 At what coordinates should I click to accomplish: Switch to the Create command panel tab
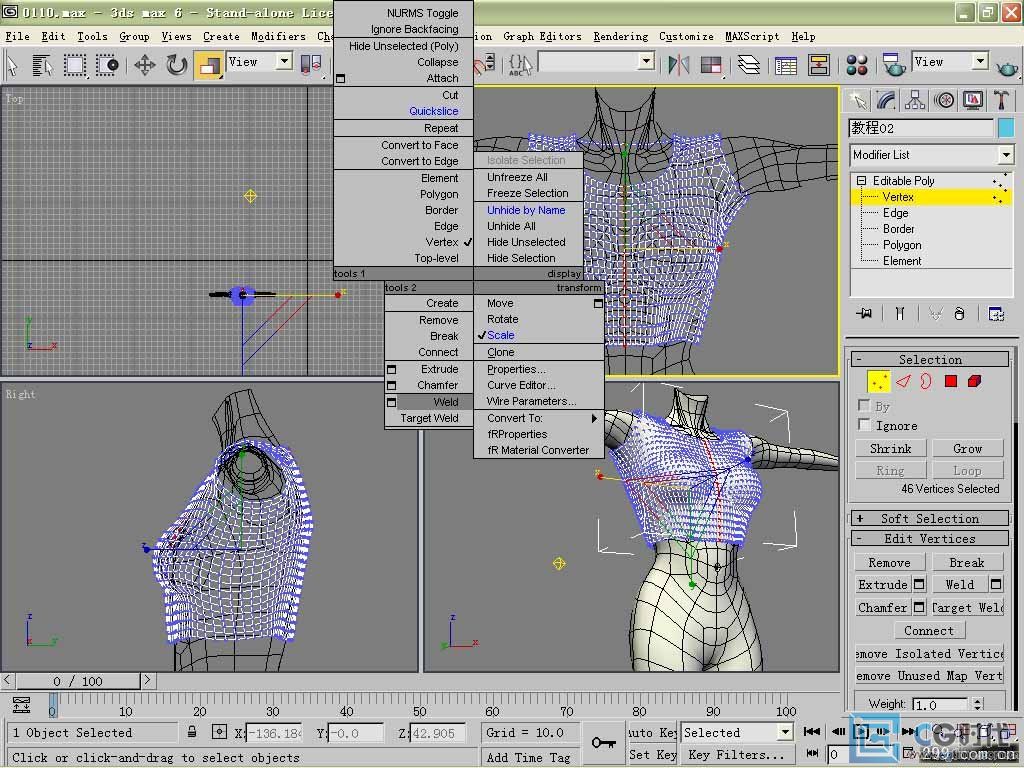point(858,101)
